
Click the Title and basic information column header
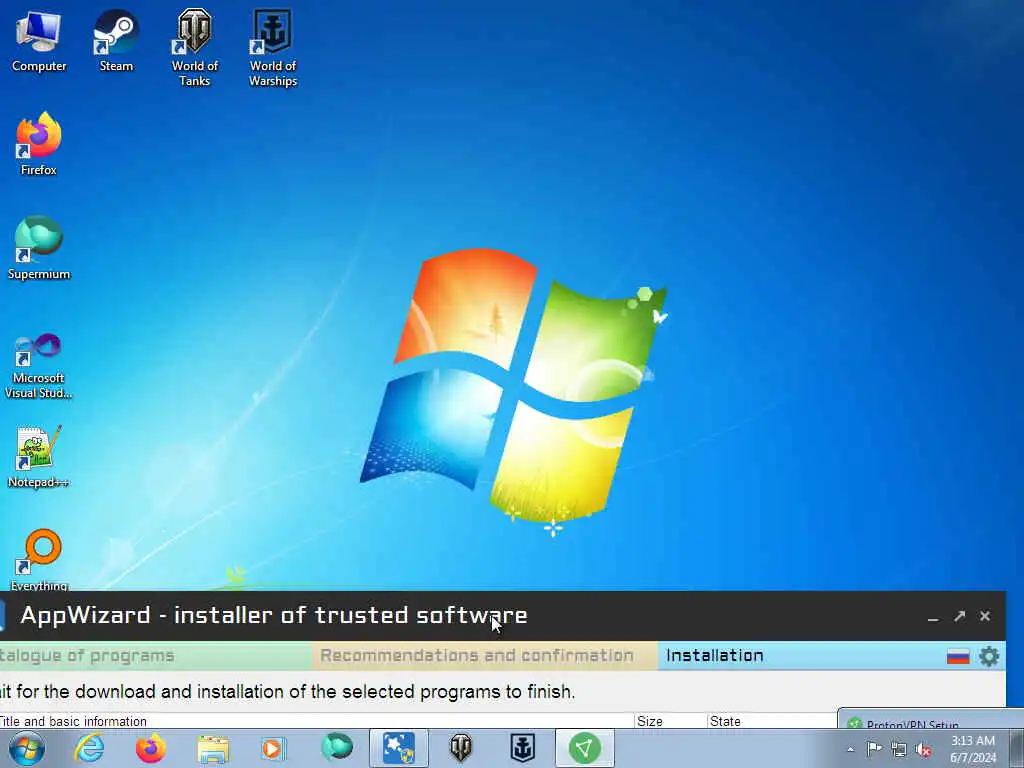tap(316, 721)
